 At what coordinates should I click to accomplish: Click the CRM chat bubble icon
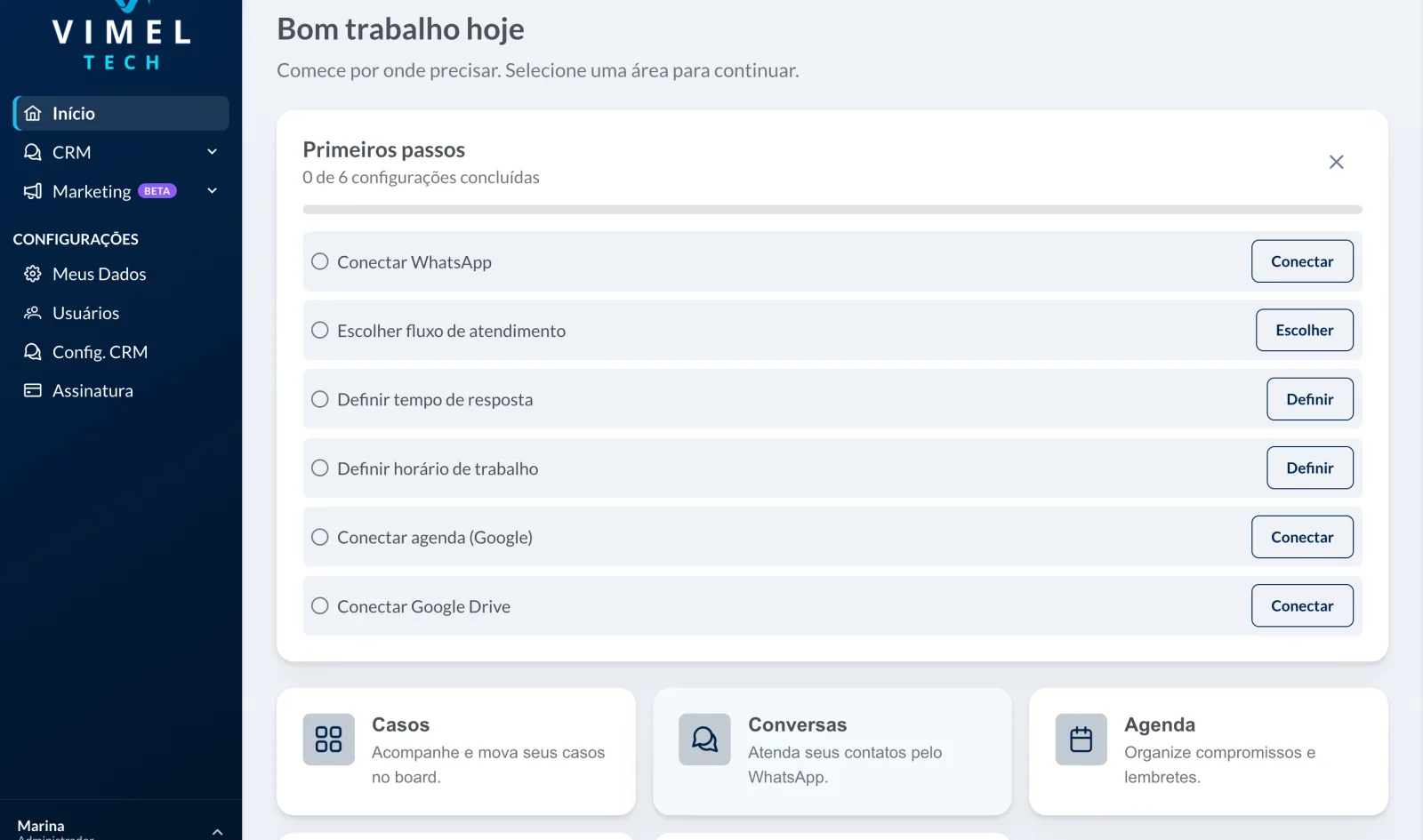coord(33,152)
